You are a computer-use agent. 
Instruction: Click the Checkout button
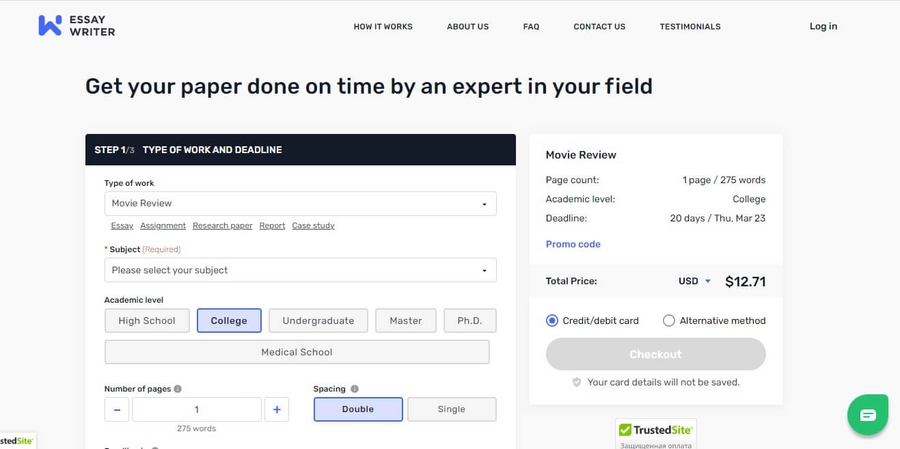[655, 354]
